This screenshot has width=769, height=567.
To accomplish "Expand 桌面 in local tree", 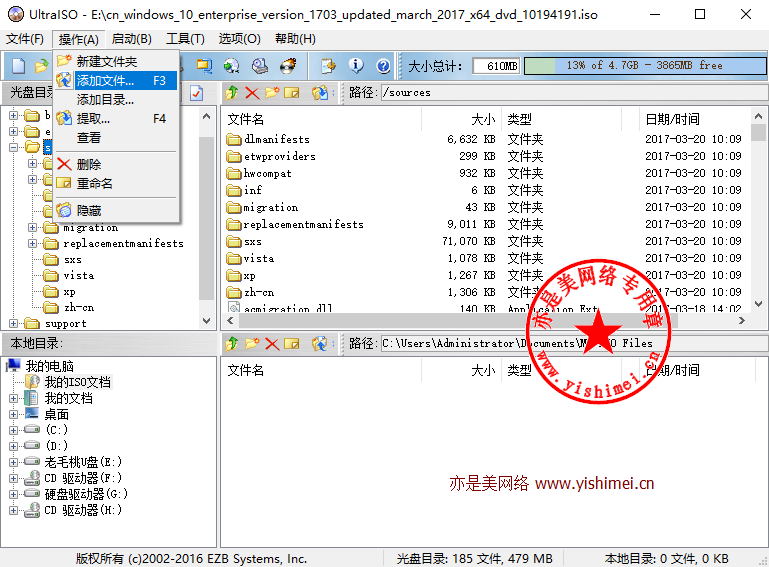I will pyautogui.click(x=13, y=414).
